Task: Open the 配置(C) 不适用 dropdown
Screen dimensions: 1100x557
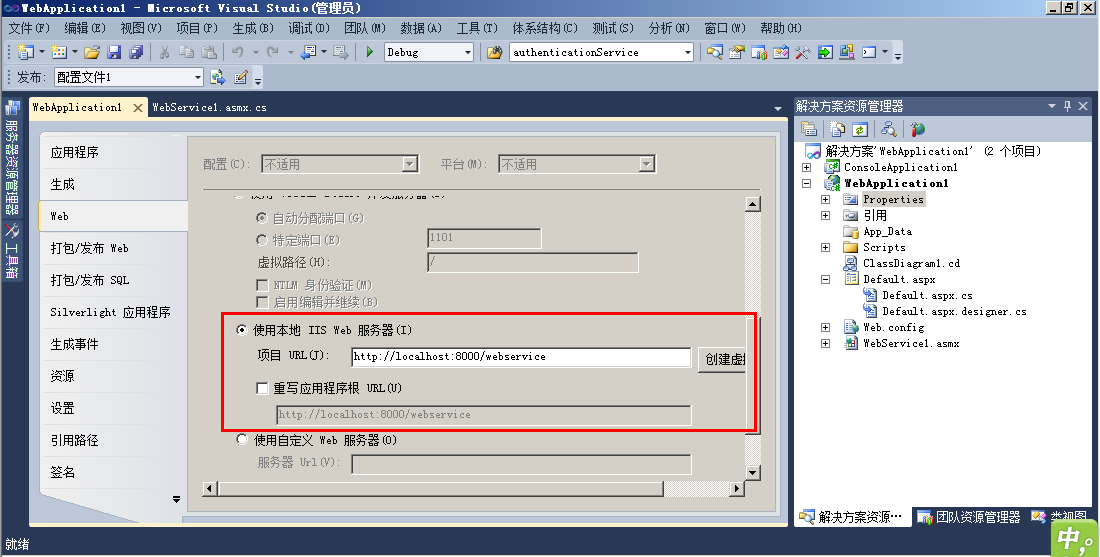Action: coord(410,164)
